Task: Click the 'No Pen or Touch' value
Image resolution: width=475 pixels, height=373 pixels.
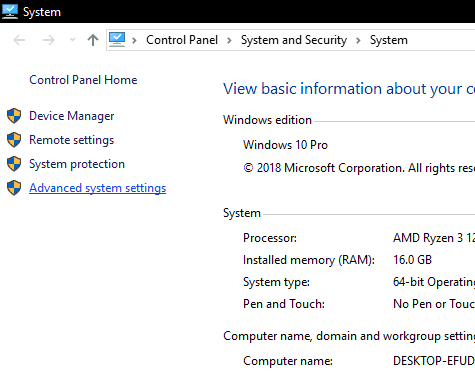Action: tap(434, 304)
